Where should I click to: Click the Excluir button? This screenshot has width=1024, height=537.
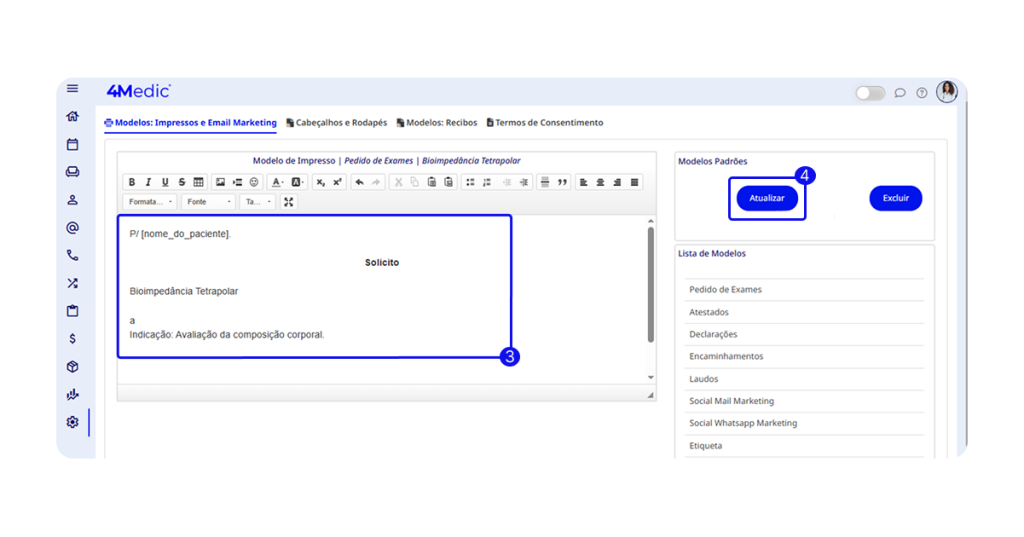click(895, 198)
